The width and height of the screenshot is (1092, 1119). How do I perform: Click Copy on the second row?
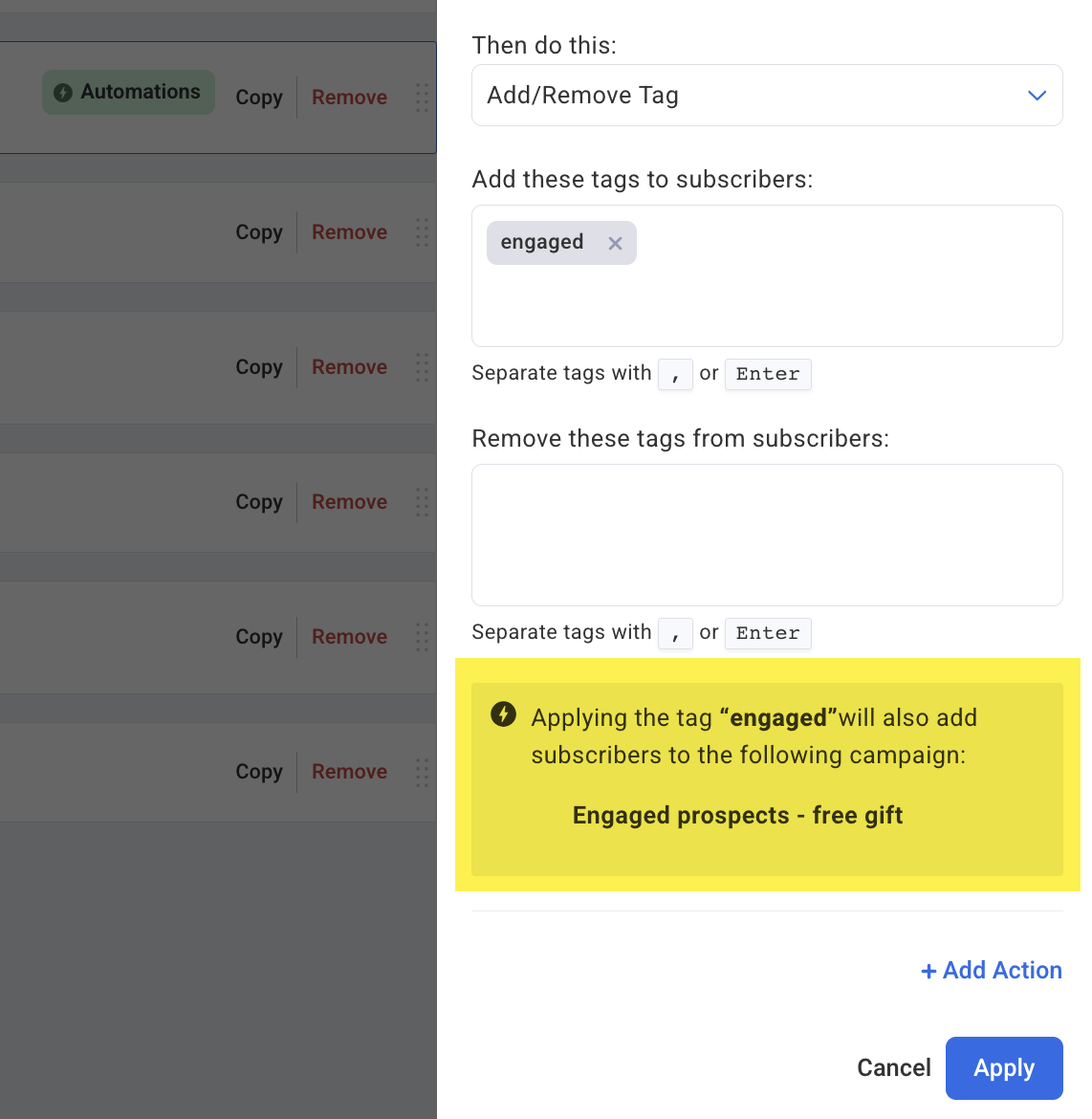tap(259, 232)
